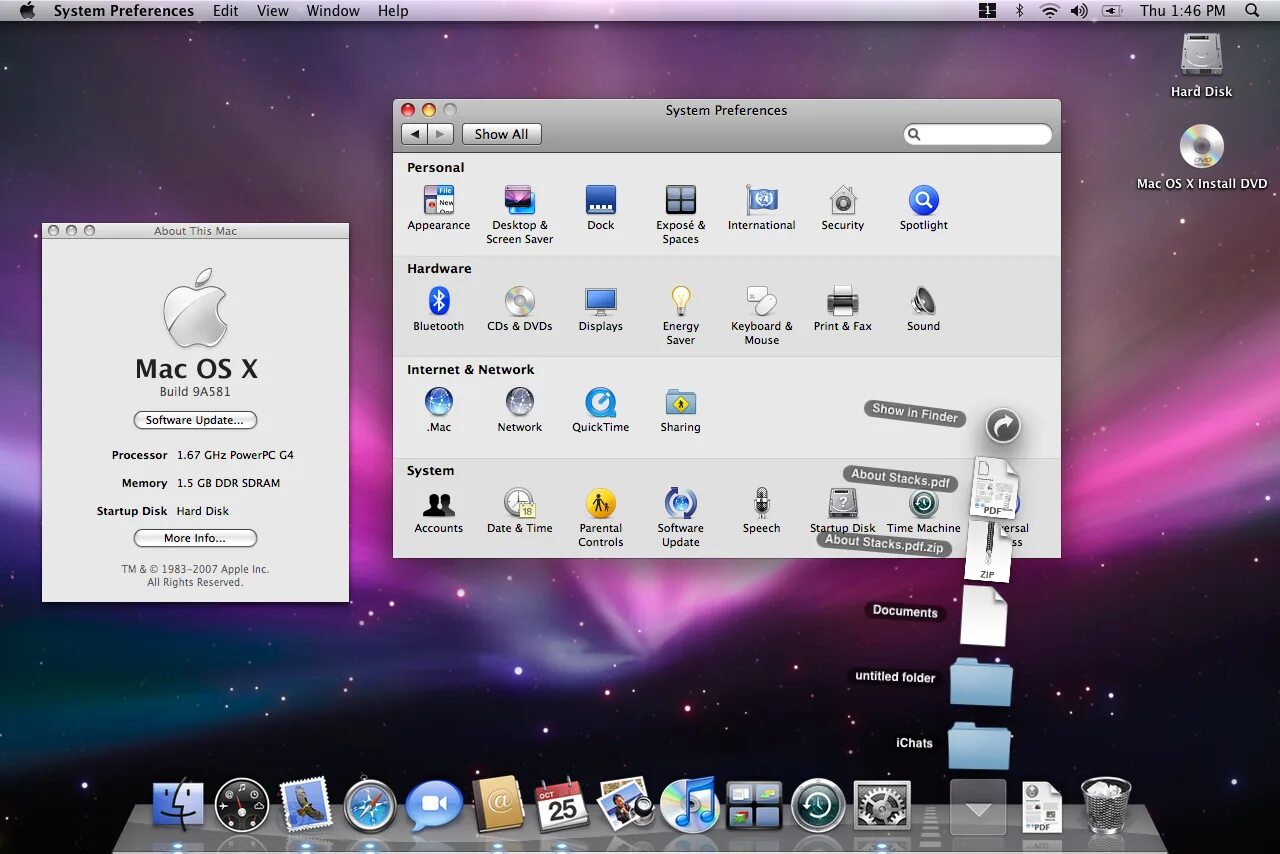Open the Bluetooth menu bar icon
Screen dimensions: 1280x854
1019,11
